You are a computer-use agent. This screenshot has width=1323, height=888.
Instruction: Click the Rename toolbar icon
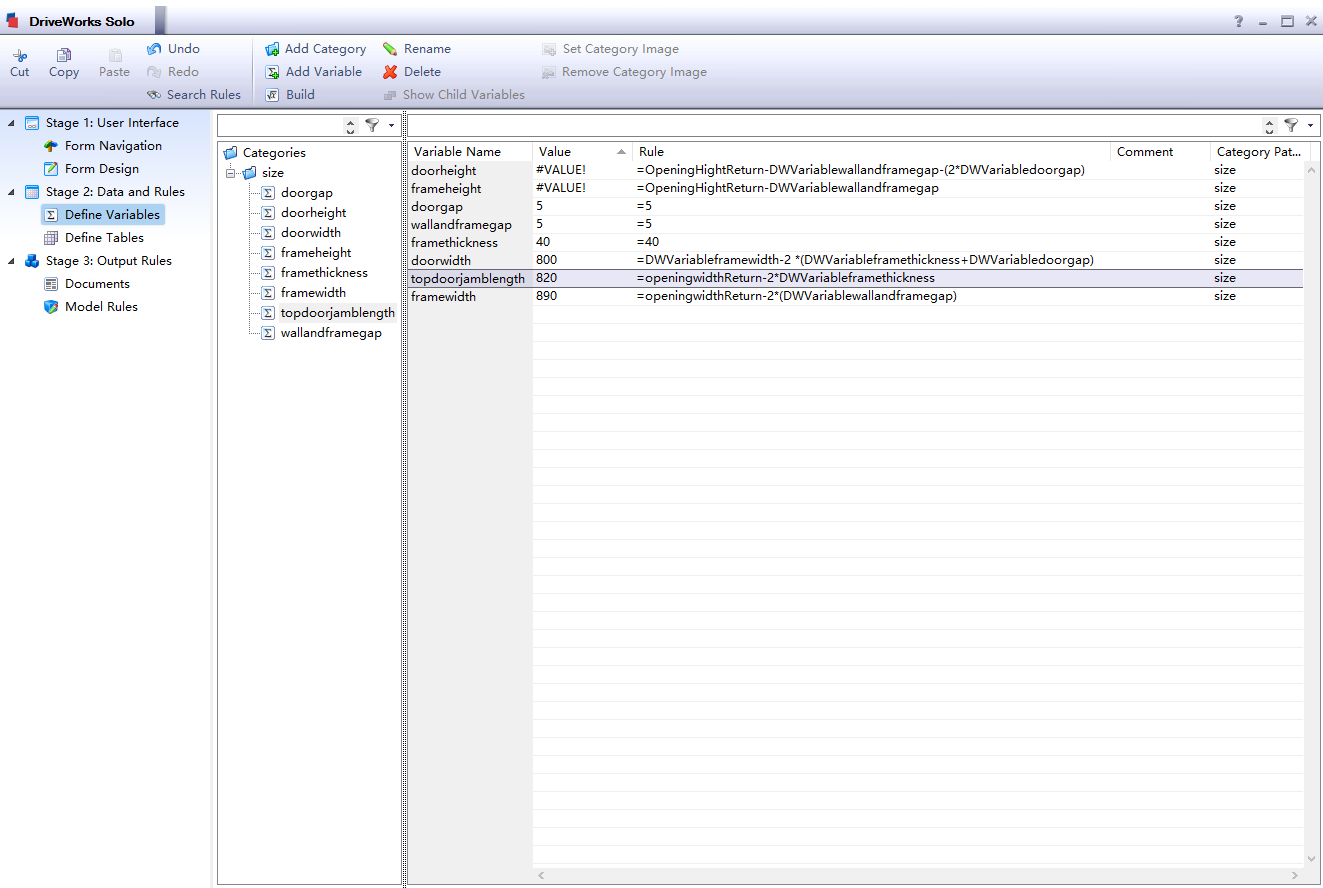[x=390, y=49]
